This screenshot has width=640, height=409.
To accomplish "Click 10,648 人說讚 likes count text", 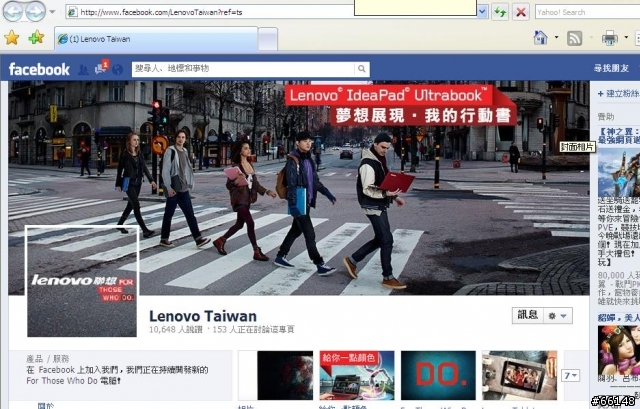I will click(x=176, y=329).
